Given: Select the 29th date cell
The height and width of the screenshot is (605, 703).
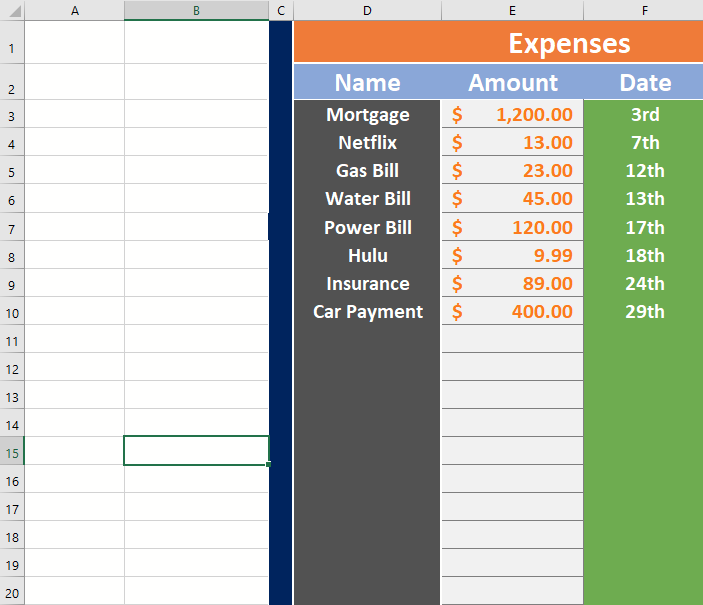Looking at the screenshot, I should [x=643, y=311].
